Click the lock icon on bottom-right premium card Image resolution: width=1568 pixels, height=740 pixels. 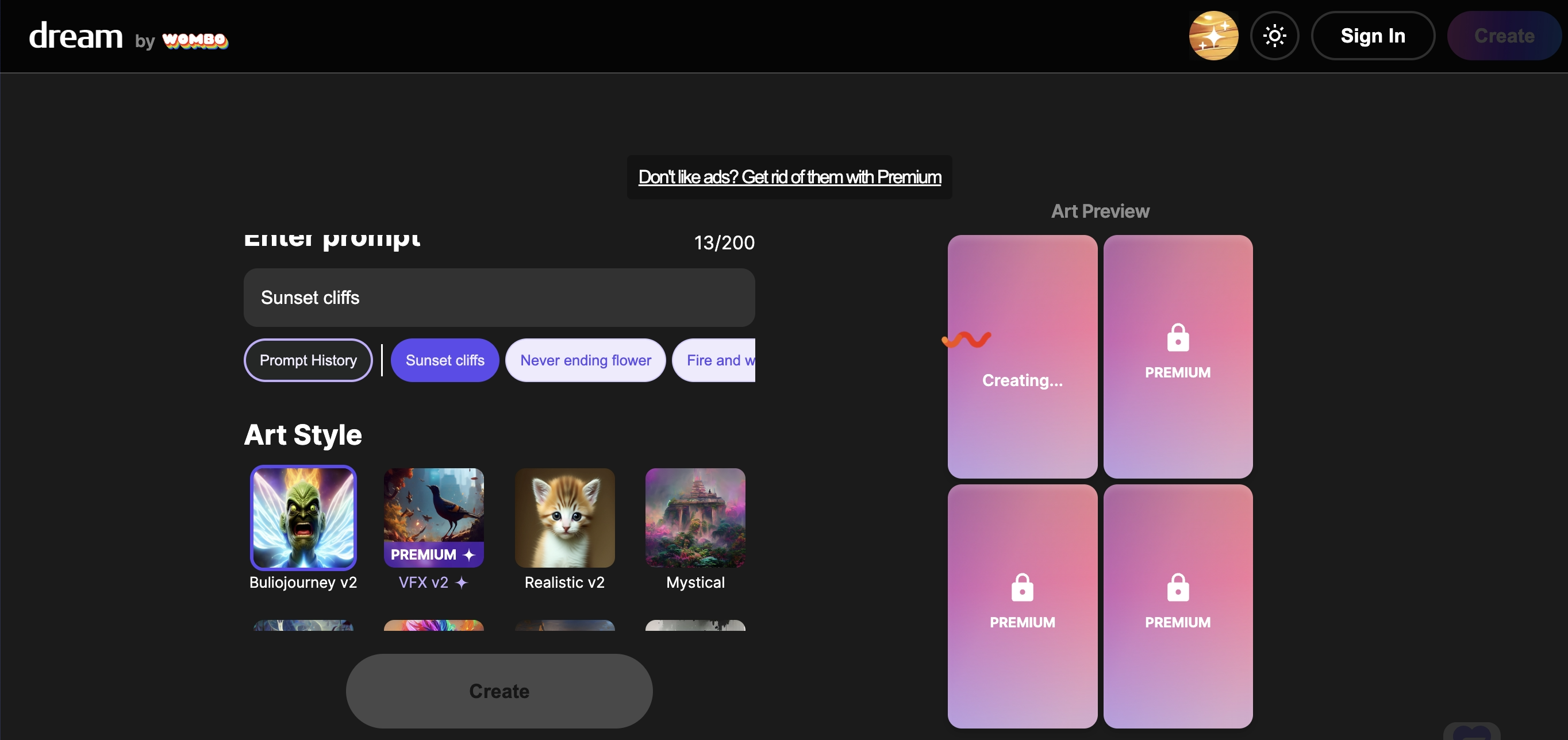pyautogui.click(x=1177, y=587)
